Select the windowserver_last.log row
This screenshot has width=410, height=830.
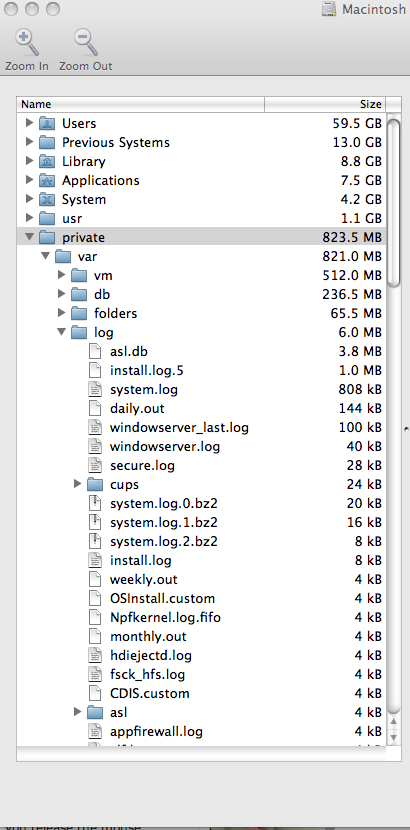pos(201,427)
